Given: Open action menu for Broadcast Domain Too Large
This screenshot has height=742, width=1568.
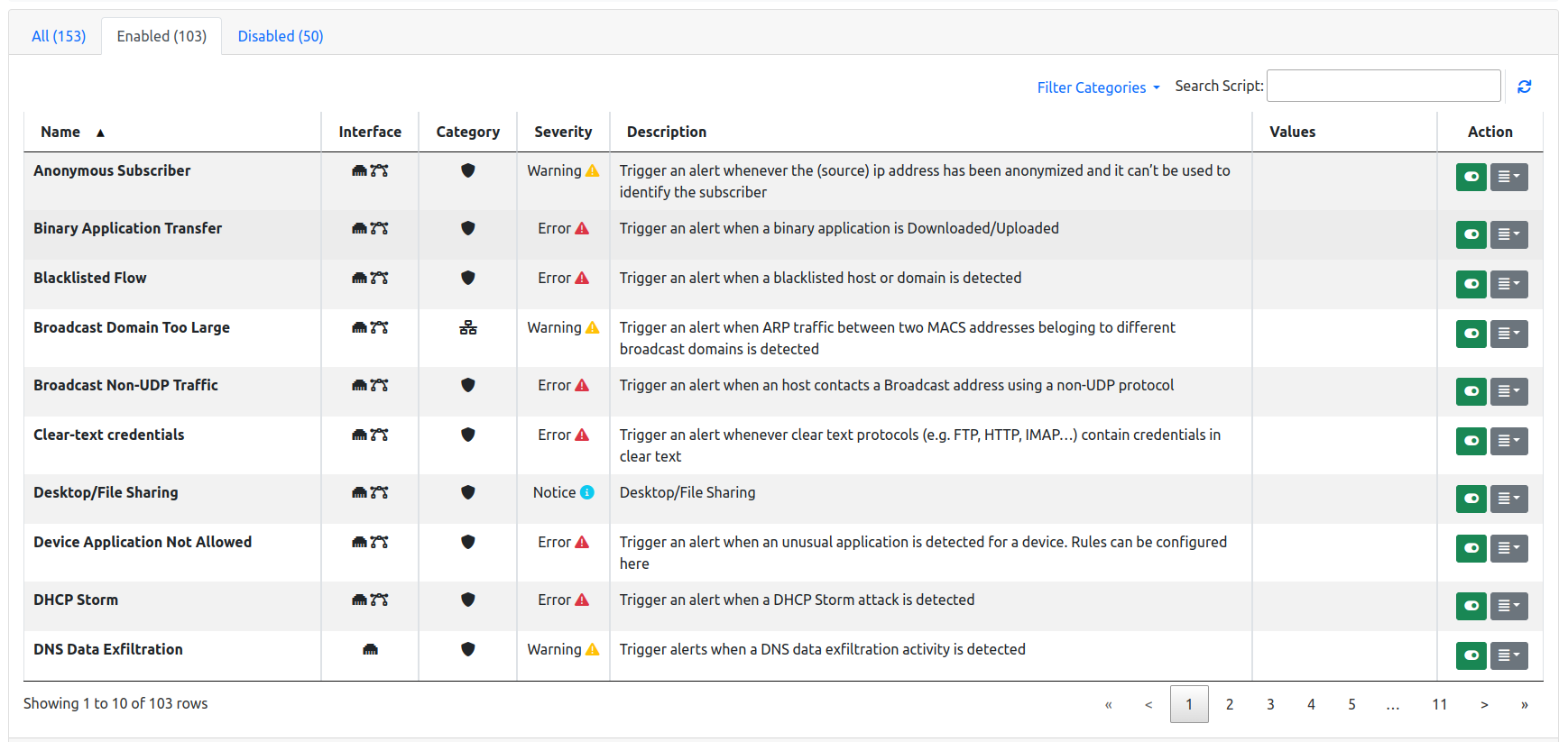Looking at the screenshot, I should click(1508, 334).
